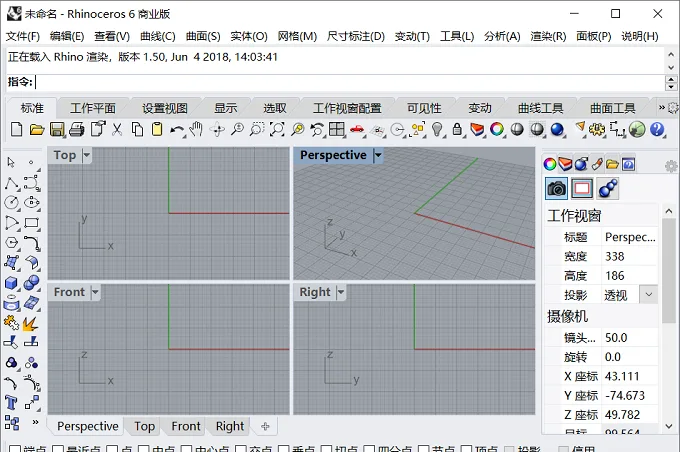Click the toolbar gear options at far right

pyautogui.click(x=673, y=107)
